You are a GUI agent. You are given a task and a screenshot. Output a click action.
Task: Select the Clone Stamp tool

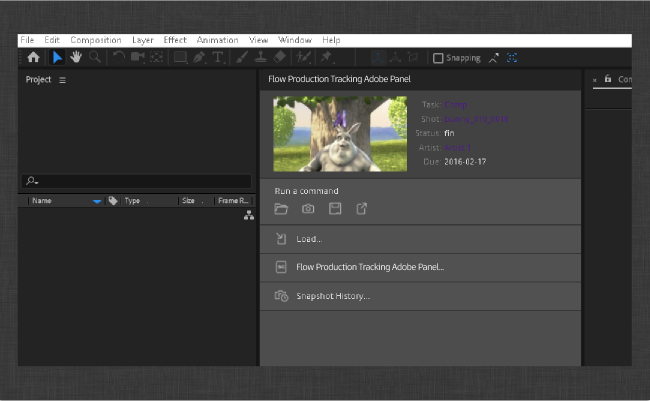[x=260, y=57]
